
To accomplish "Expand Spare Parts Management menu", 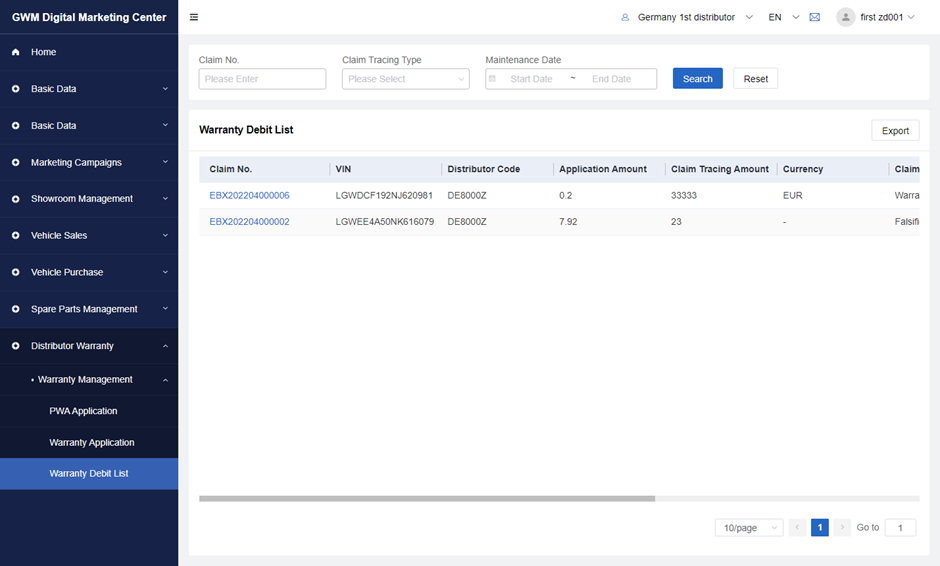I will click(x=89, y=309).
